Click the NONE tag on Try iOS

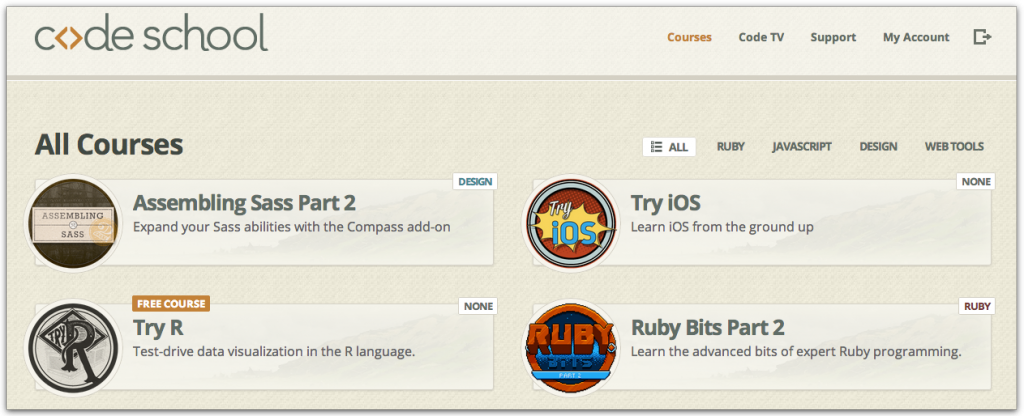(976, 182)
